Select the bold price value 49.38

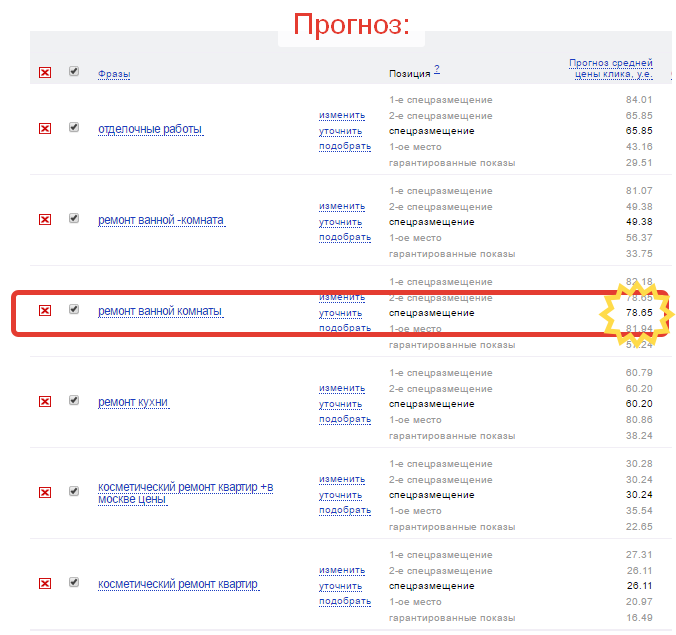(x=639, y=222)
